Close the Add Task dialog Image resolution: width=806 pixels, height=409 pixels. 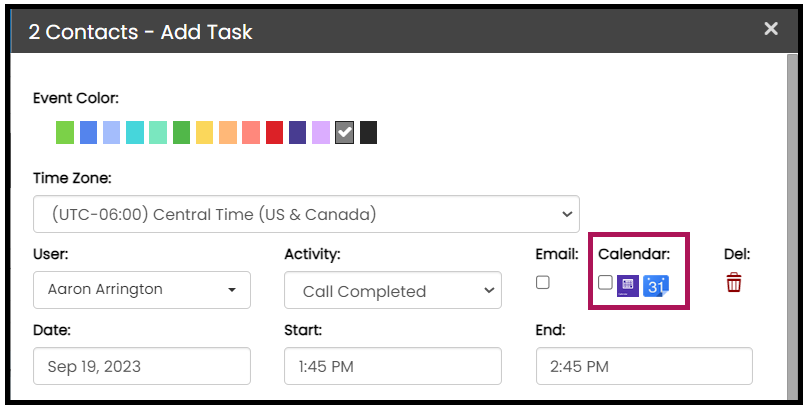pos(771,29)
